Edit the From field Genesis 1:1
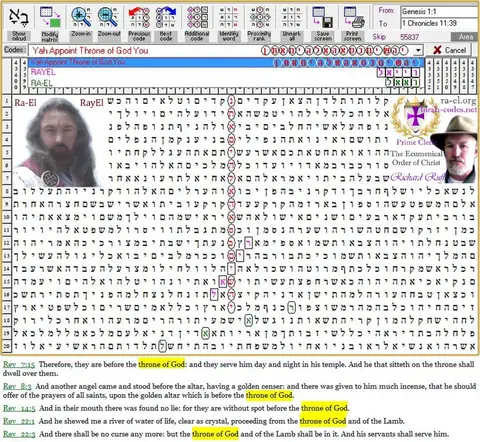This screenshot has width=480, height=442. 439,12
